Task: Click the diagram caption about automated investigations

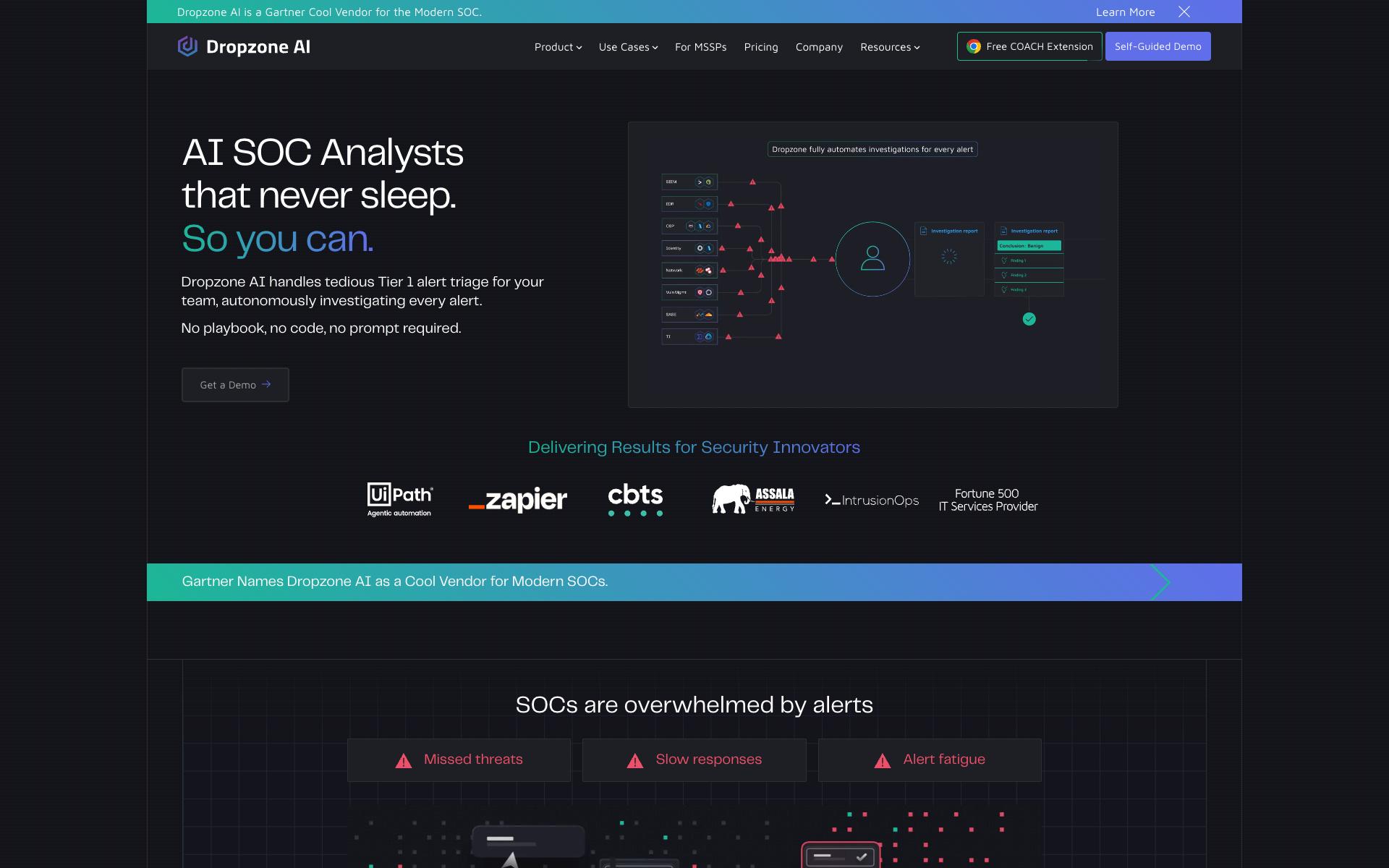Action: [872, 150]
